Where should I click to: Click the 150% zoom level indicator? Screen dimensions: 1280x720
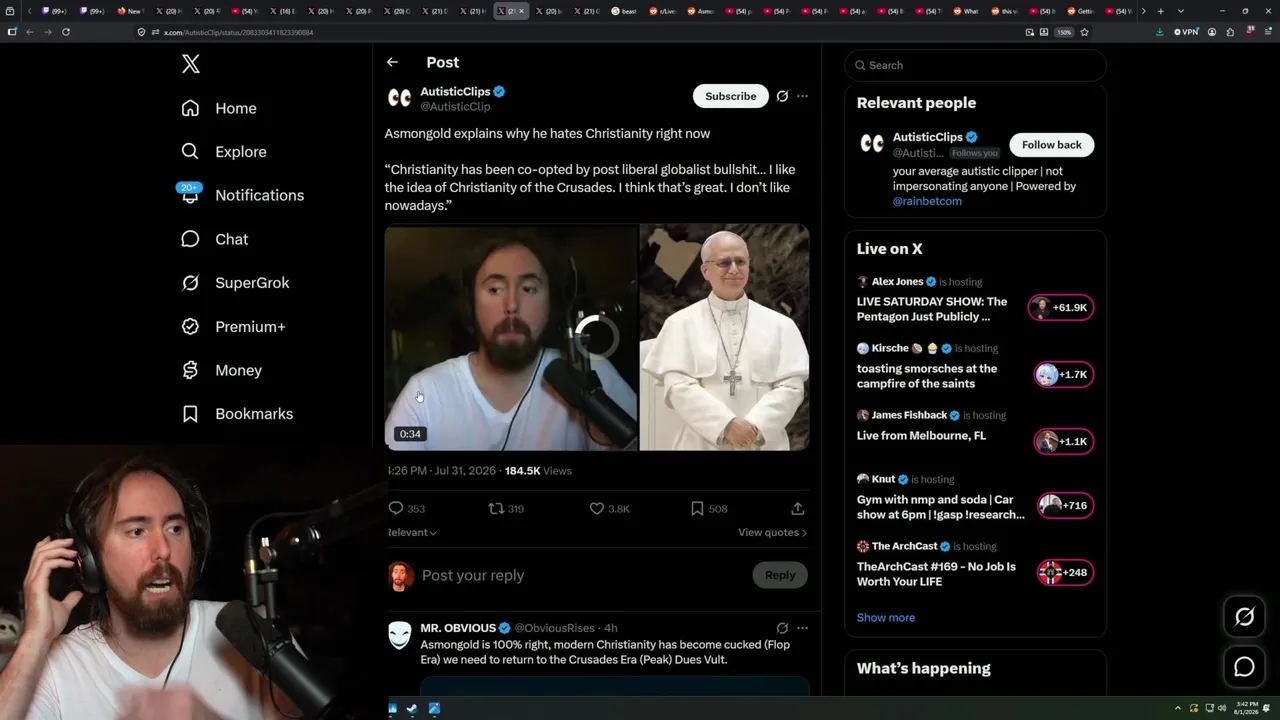[1065, 32]
